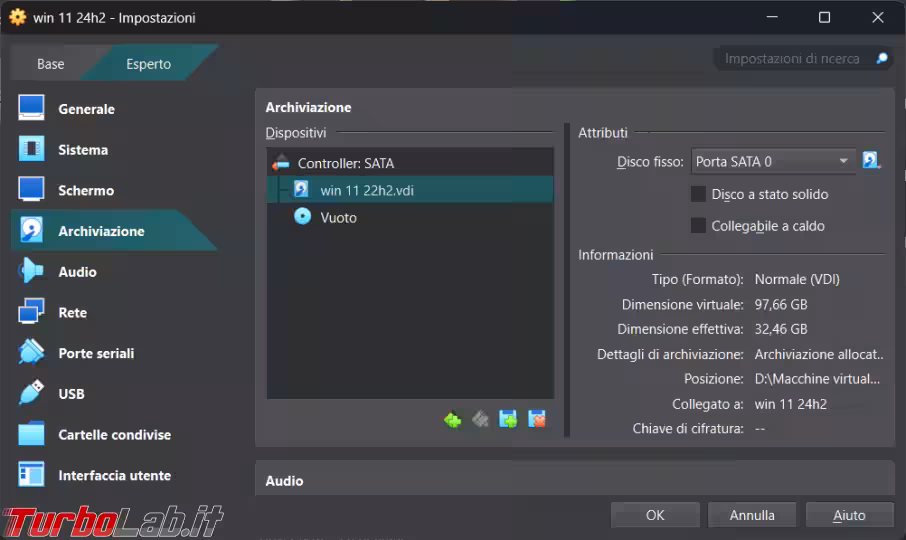Open the Generale settings section

click(113, 109)
